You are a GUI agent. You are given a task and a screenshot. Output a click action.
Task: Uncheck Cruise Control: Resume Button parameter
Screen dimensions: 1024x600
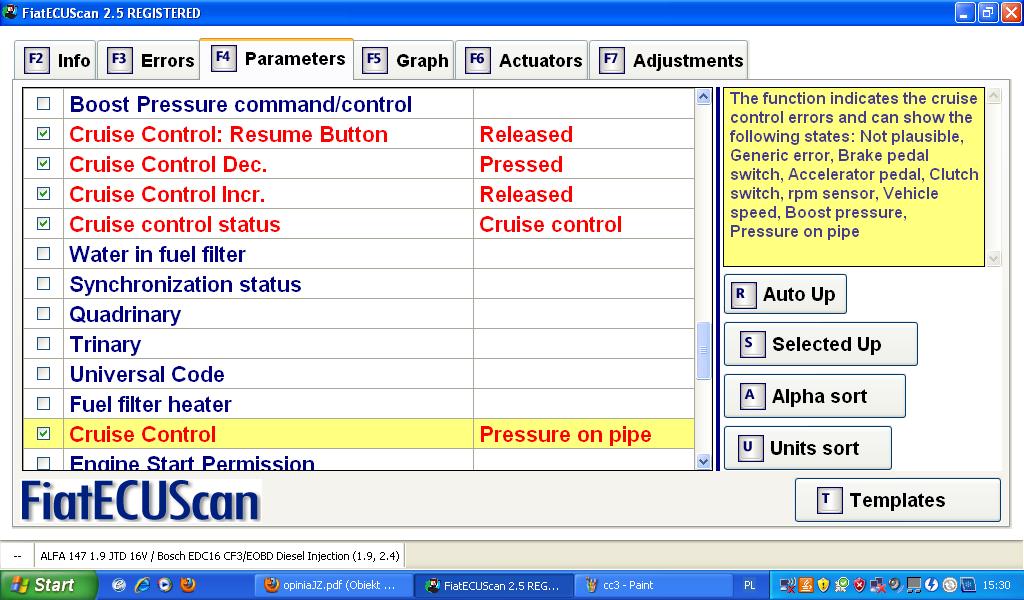coord(43,133)
